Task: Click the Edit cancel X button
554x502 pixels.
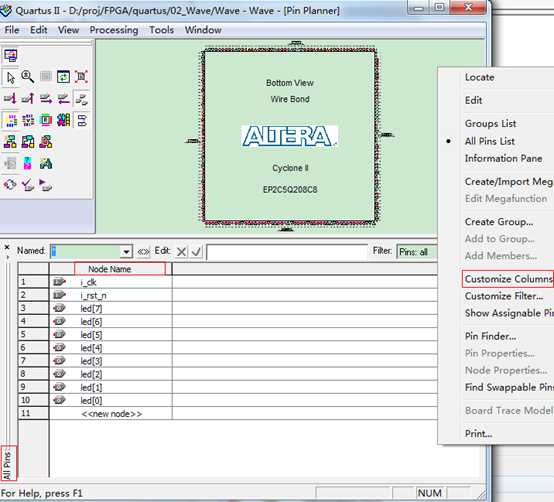Action: point(181,252)
